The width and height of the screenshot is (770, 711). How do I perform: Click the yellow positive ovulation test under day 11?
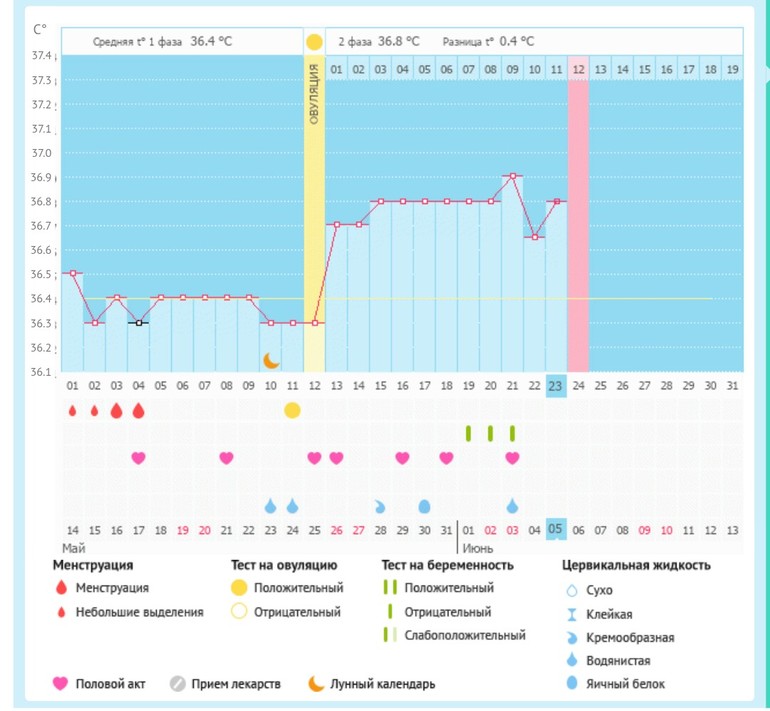tap(292, 410)
